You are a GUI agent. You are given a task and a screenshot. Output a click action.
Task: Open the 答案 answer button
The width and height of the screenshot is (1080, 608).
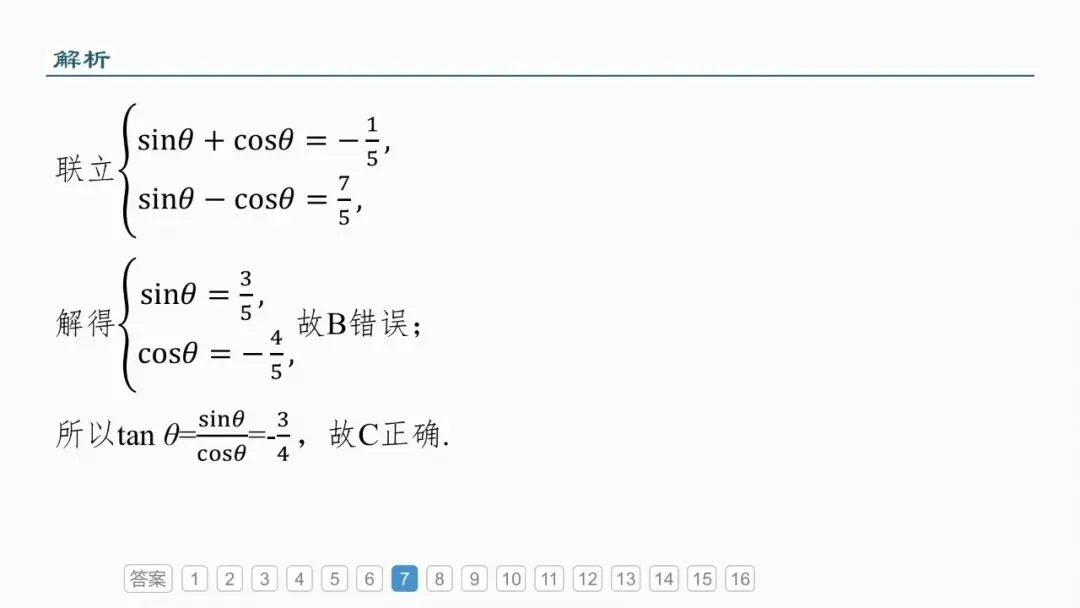(x=148, y=578)
